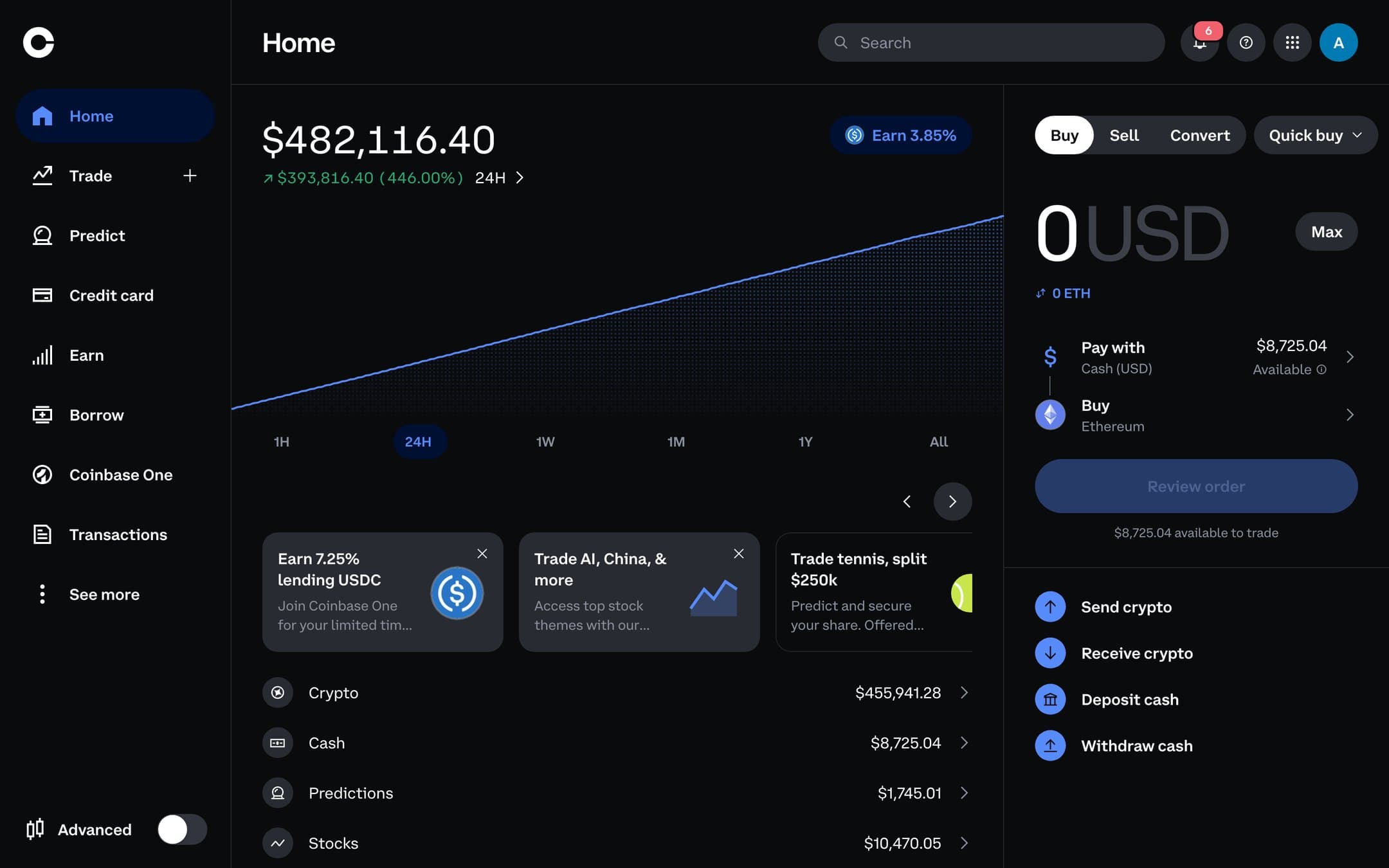Show next promo card arrow
The image size is (1389, 868).
click(952, 502)
